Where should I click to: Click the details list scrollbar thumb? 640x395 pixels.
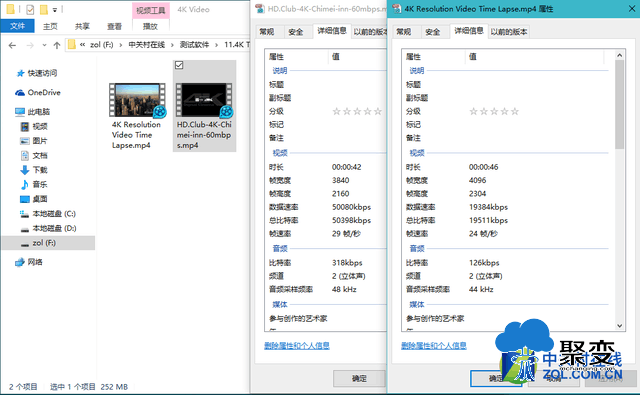click(x=620, y=104)
